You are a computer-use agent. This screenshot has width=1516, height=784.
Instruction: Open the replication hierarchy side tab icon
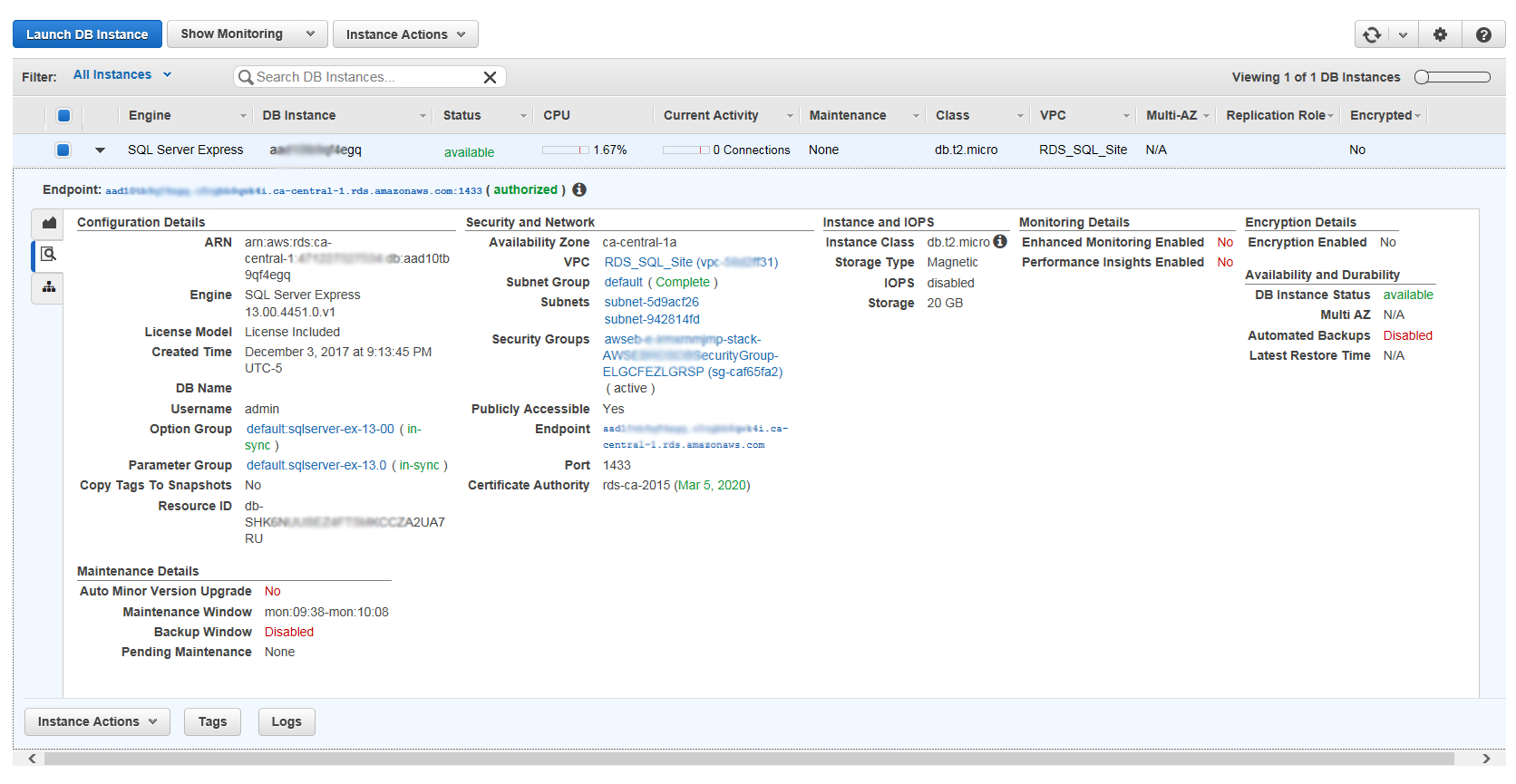[48, 287]
